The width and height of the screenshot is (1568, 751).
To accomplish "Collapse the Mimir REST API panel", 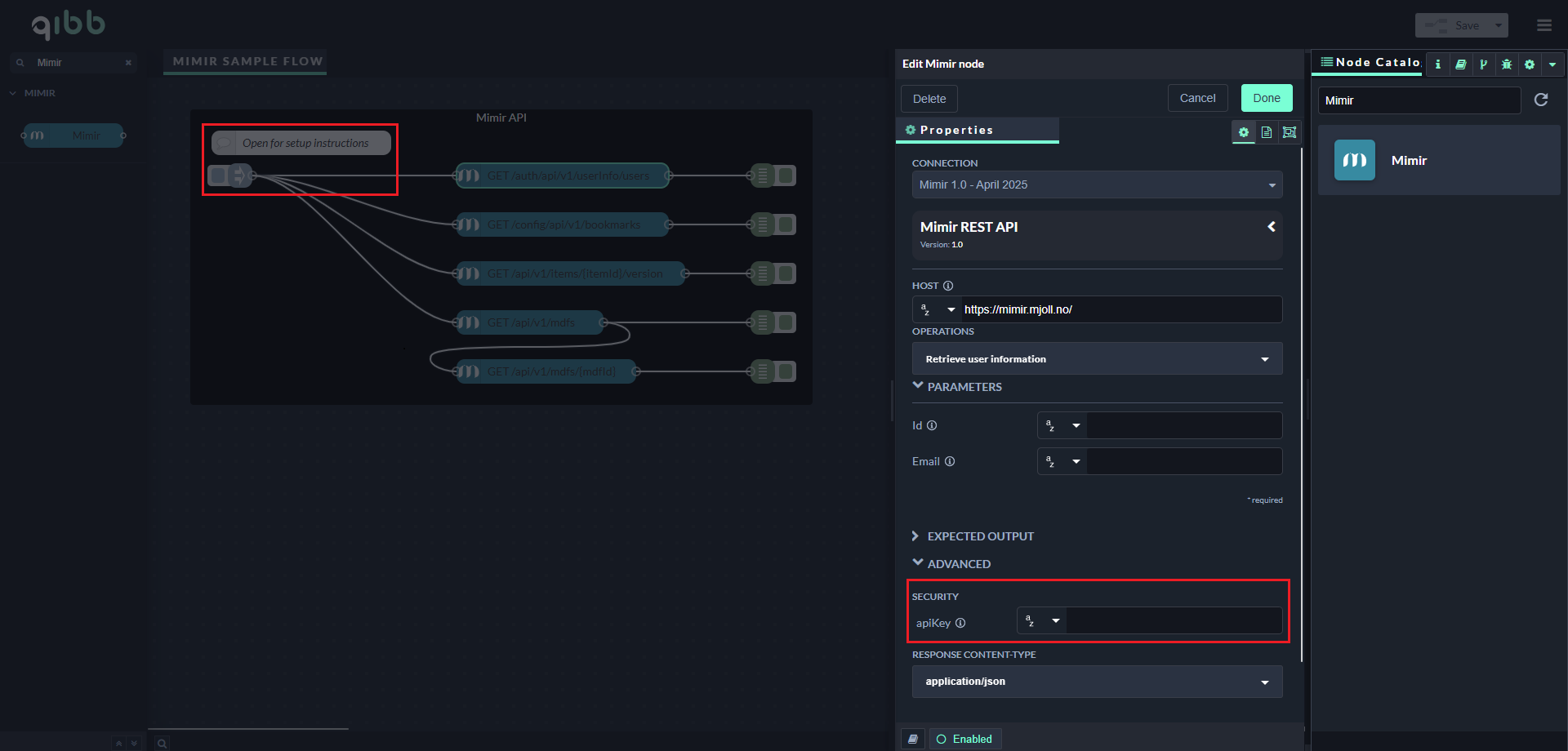I will coord(1271,227).
